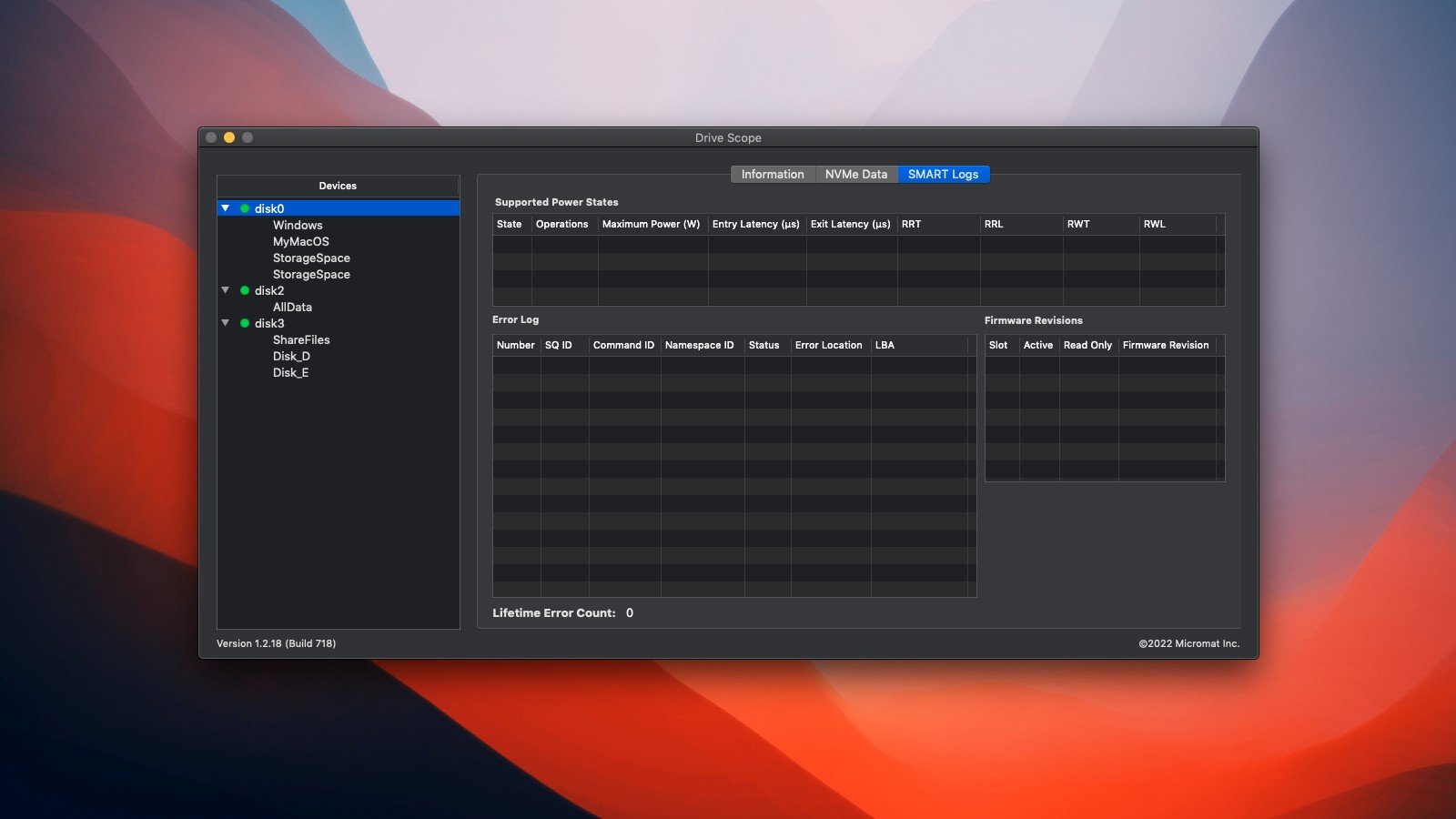Click the green health dot next to disk3
Image resolution: width=1456 pixels, height=819 pixels.
[245, 323]
